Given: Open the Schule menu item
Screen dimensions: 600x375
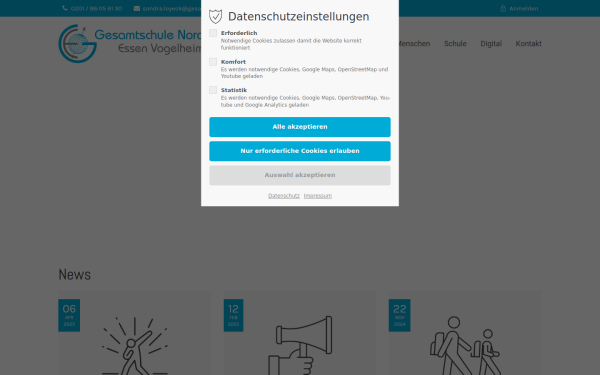Looking at the screenshot, I should click(455, 44).
